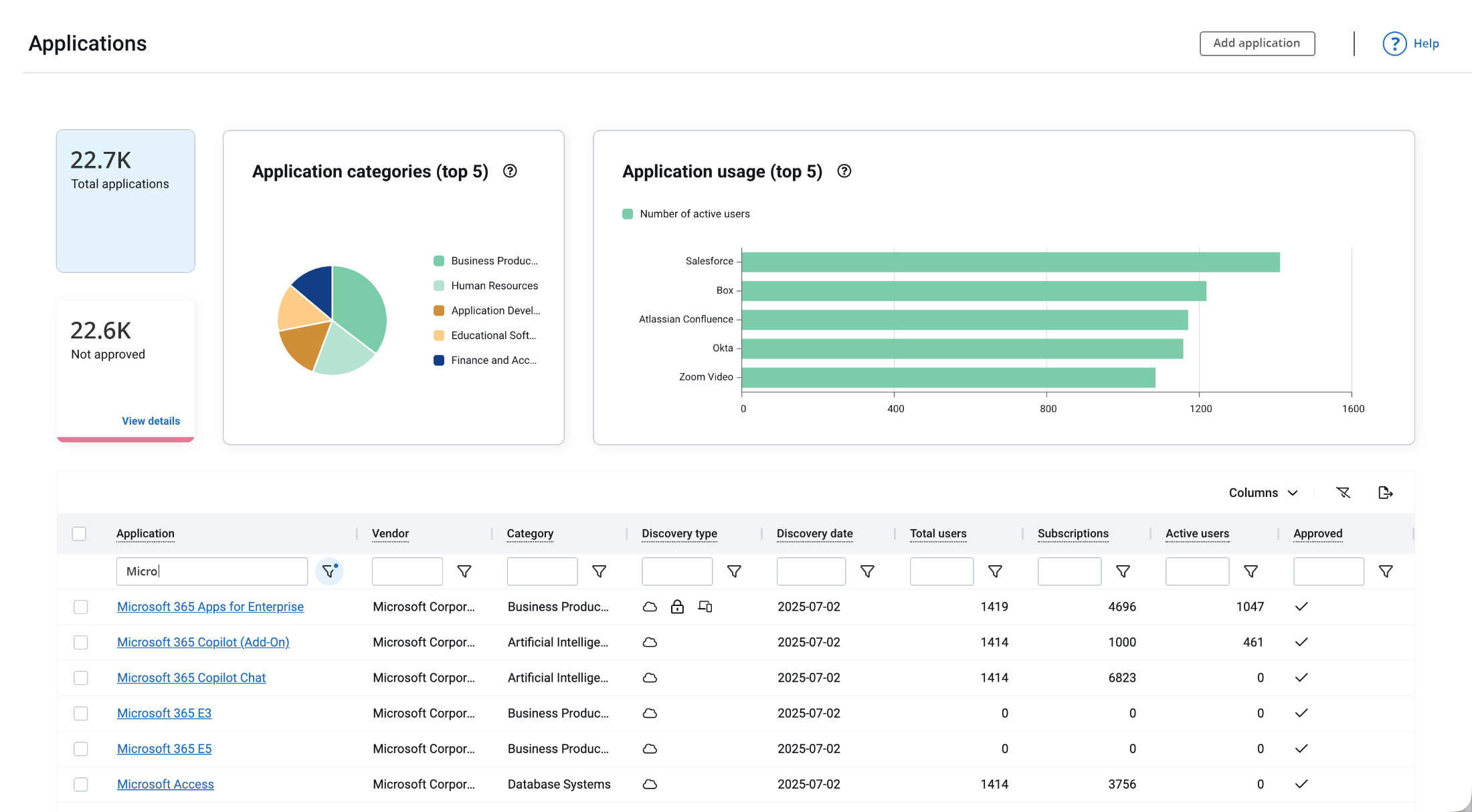The width and height of the screenshot is (1472, 812).
Task: Open Microsoft 365 Copilot Chat link
Action: 191,678
